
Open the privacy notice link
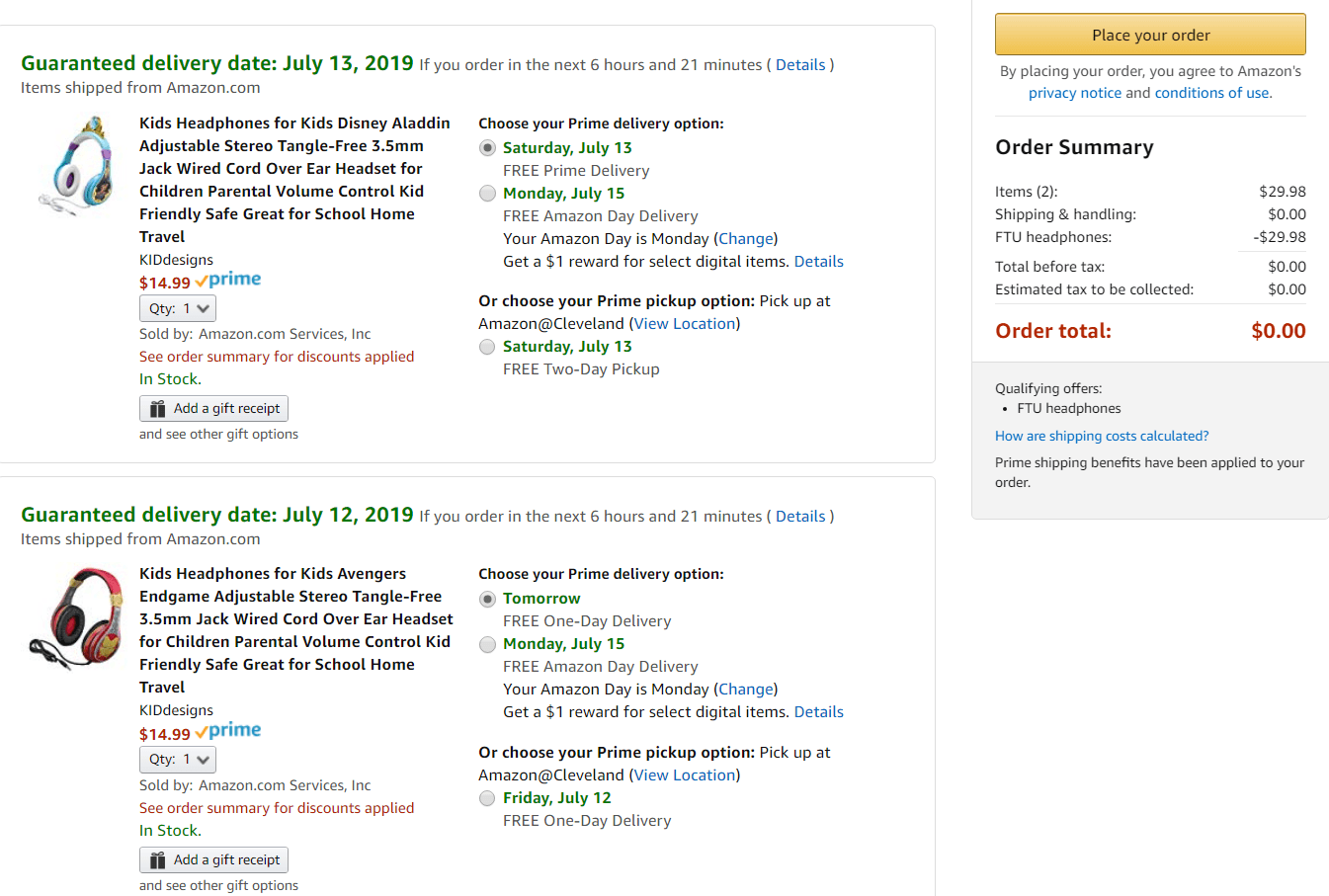(1074, 93)
